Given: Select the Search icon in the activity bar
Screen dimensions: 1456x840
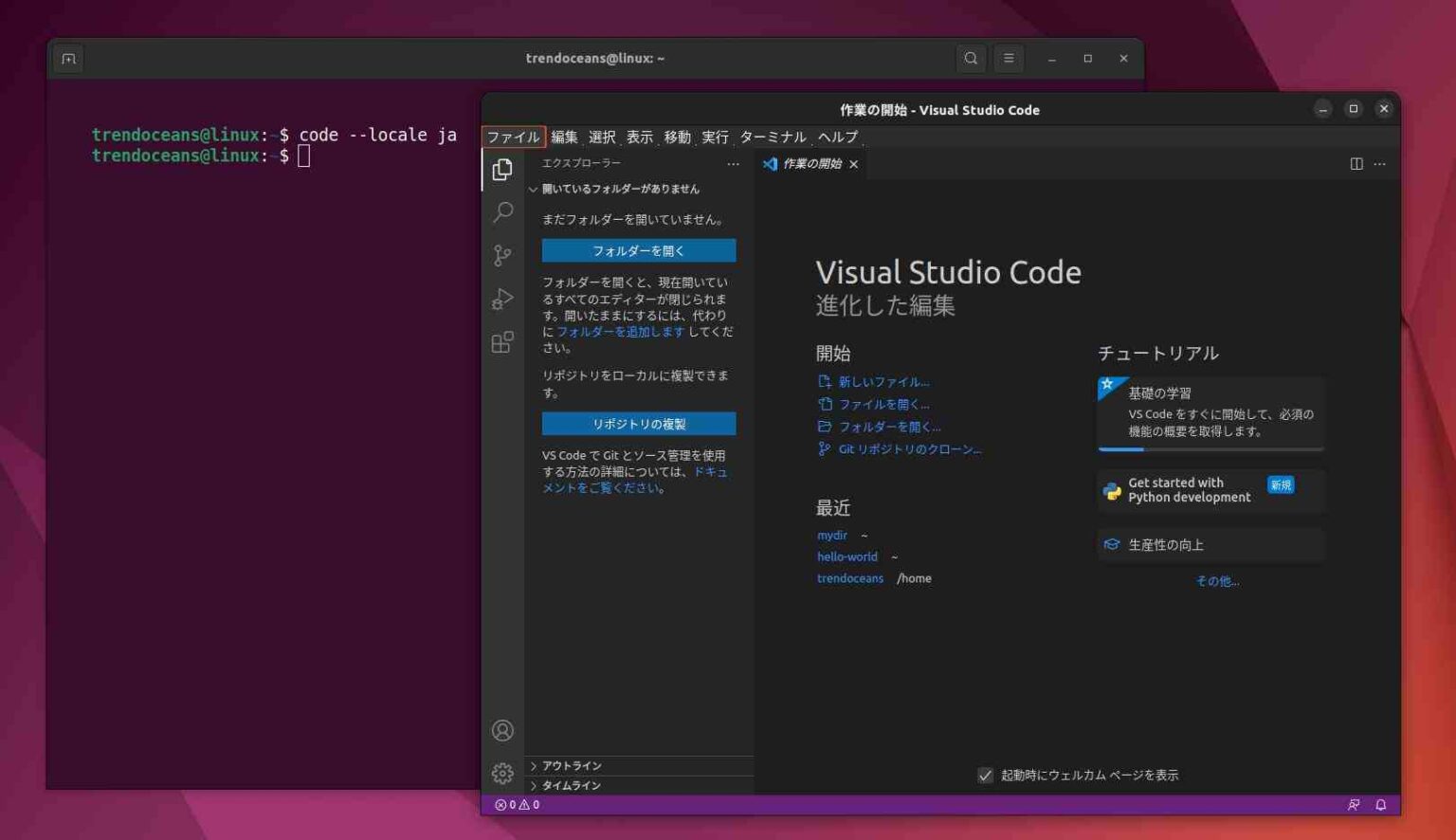Looking at the screenshot, I should point(502,213).
